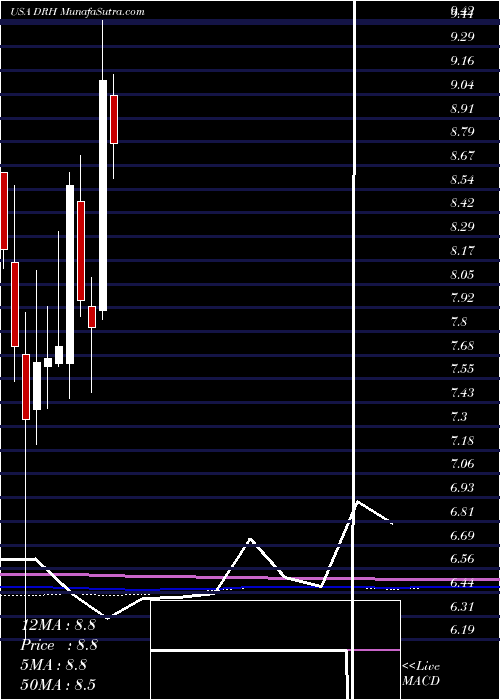Click the 8.29 price axis value
The width and height of the screenshot is (500, 700).
[x=462, y=227]
